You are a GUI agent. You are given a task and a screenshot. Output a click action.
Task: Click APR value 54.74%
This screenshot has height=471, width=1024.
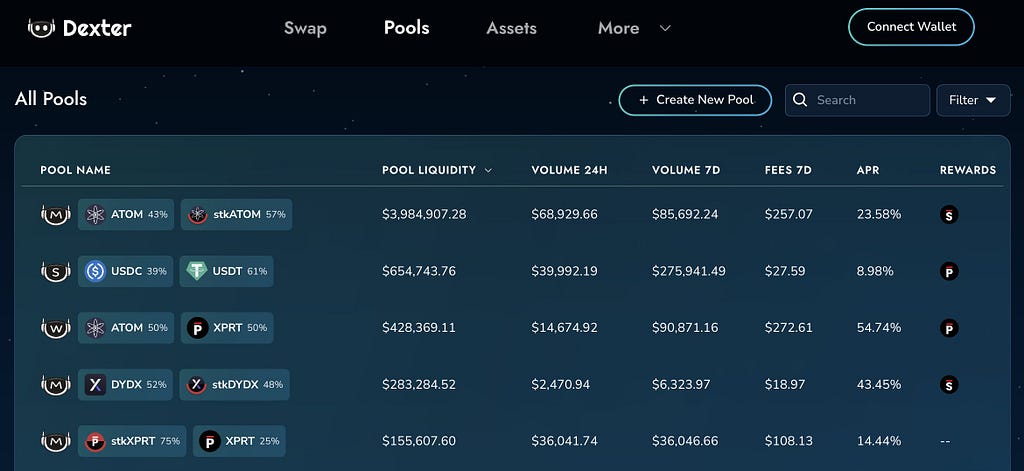879,328
